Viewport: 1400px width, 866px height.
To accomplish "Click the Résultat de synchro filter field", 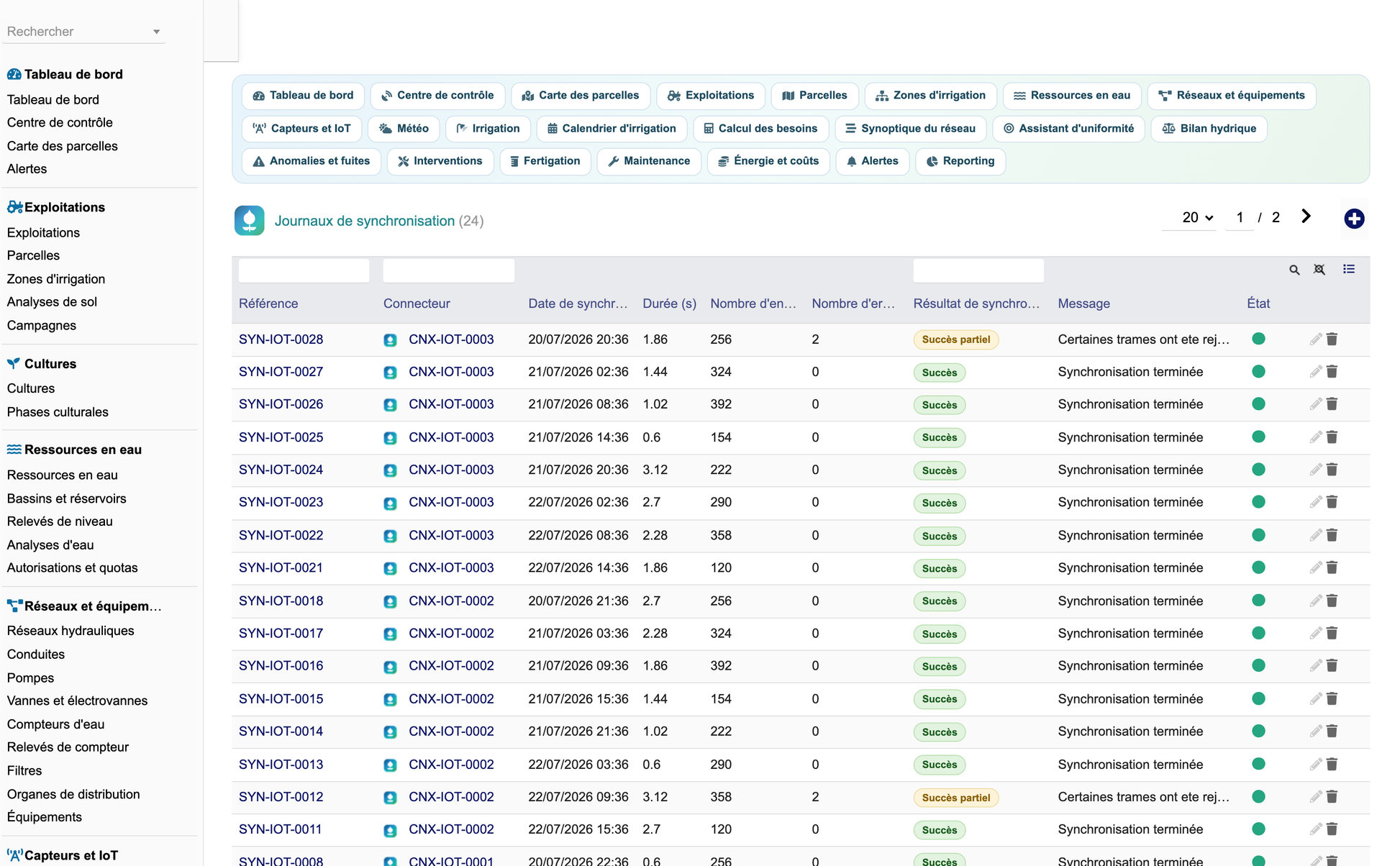I will click(978, 270).
